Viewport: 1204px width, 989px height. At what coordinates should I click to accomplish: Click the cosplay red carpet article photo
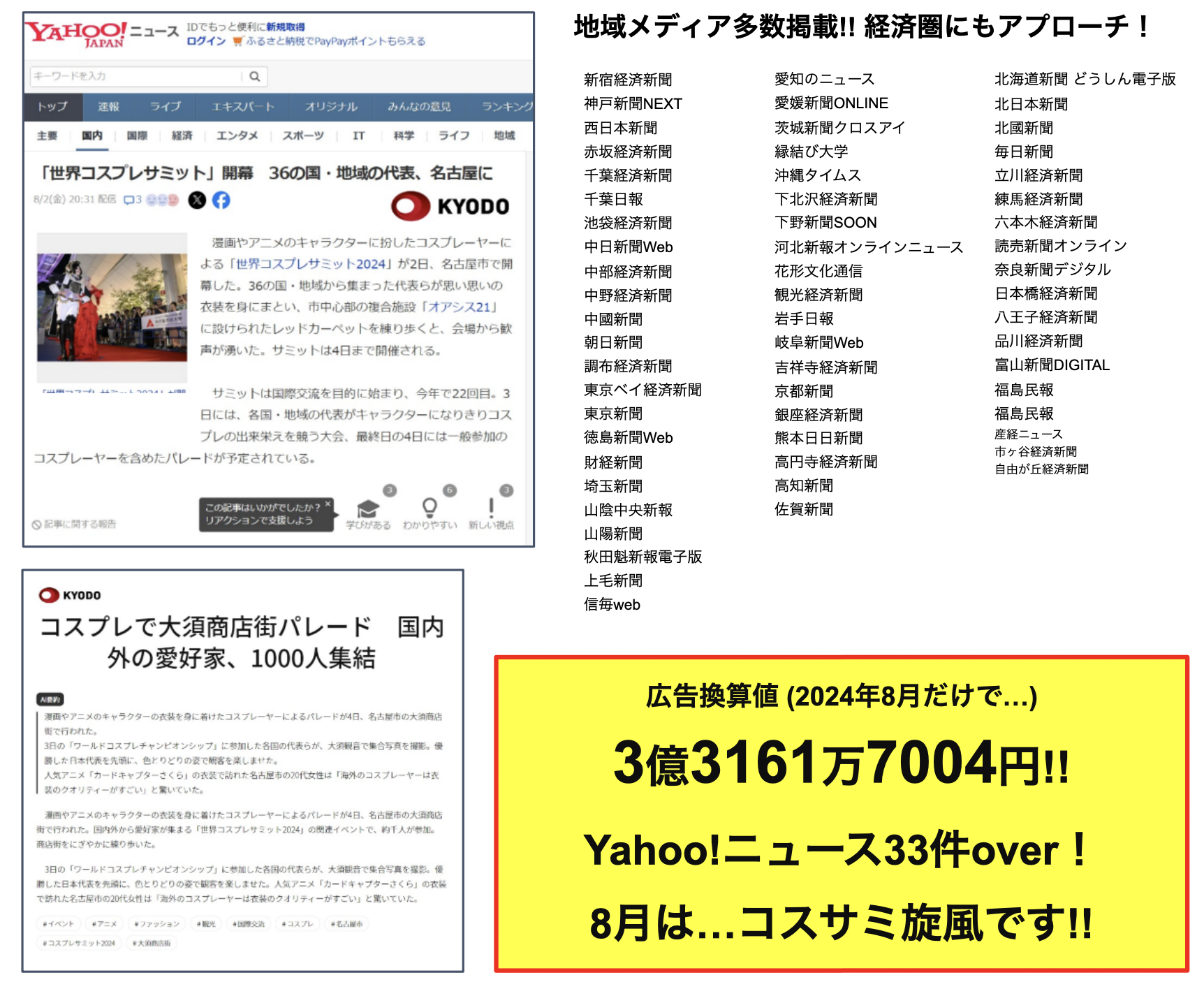112,307
